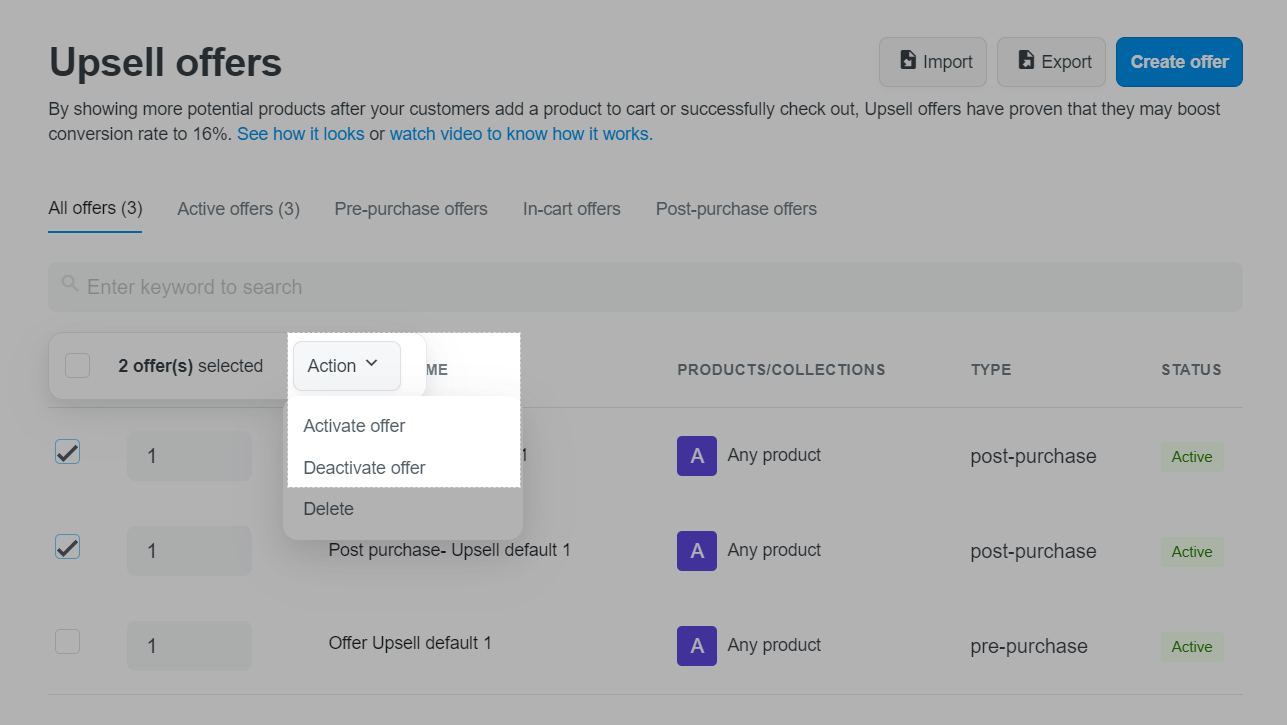The image size is (1287, 725).
Task: Switch to the All offers (3) tab
Action: pyautogui.click(x=95, y=208)
